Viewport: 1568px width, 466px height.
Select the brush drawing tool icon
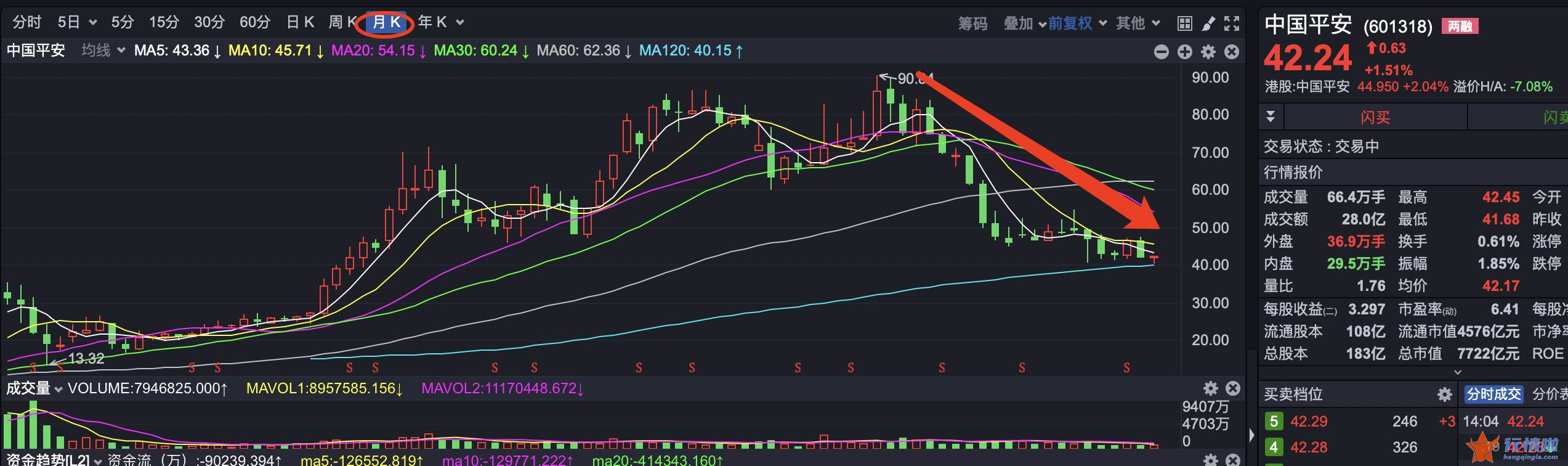click(1208, 23)
